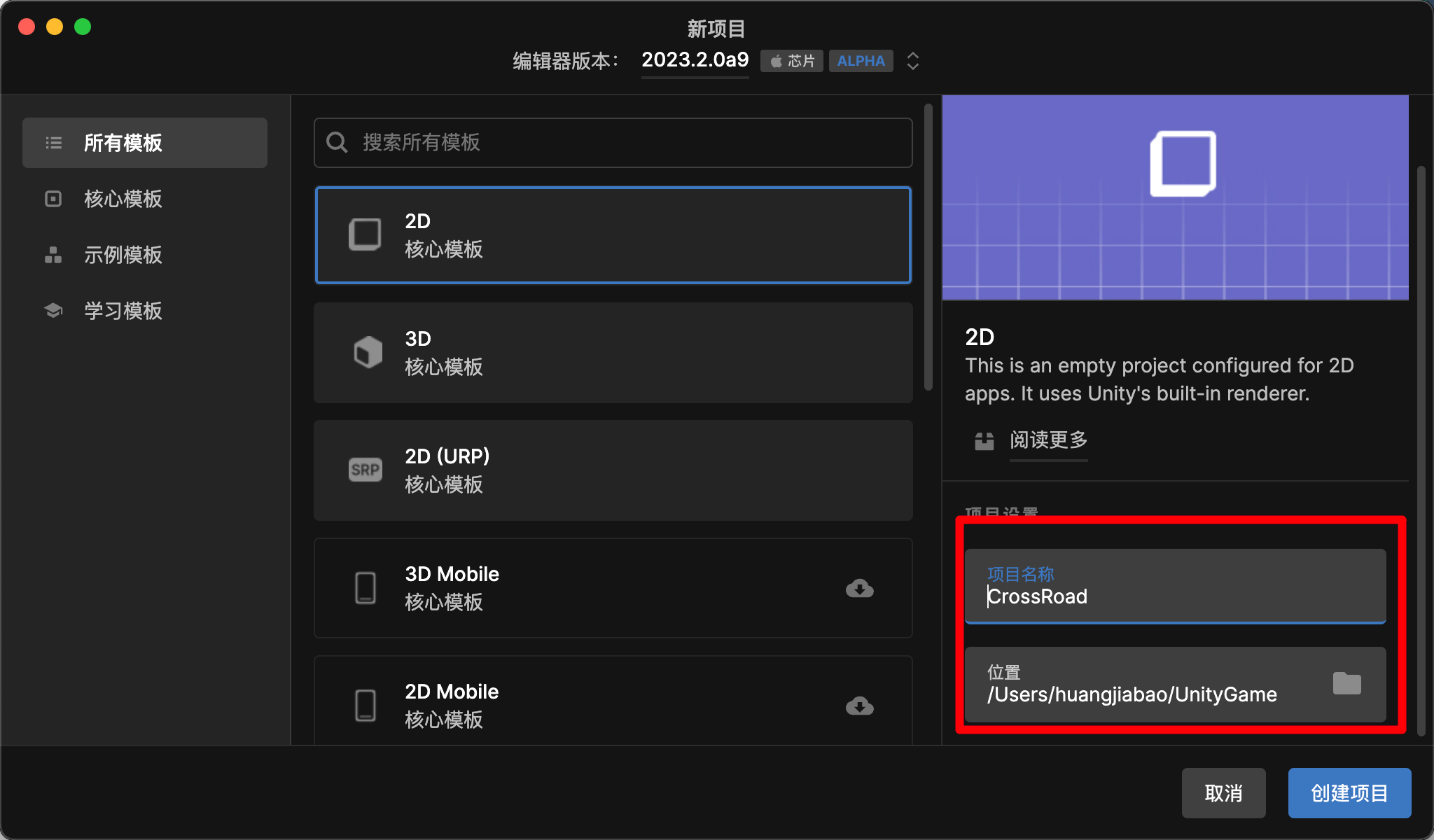Click the phone icon on the 2D Mobile card
The width and height of the screenshot is (1434, 840).
tap(366, 705)
